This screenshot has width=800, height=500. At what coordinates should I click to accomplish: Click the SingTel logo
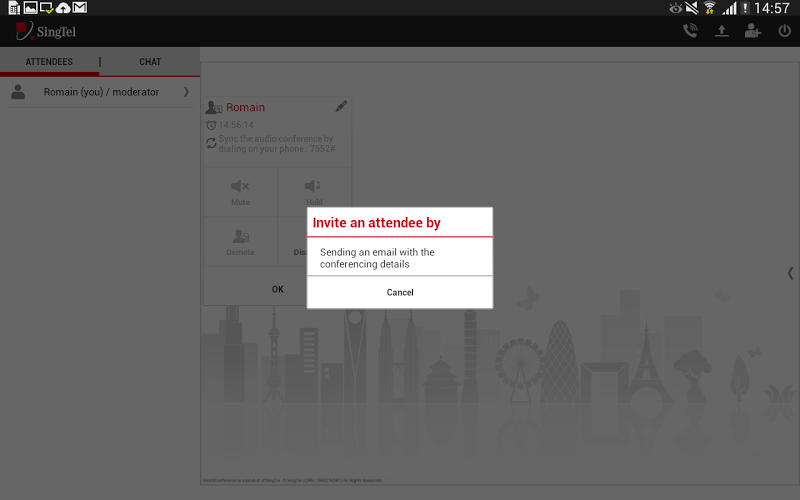tap(46, 31)
